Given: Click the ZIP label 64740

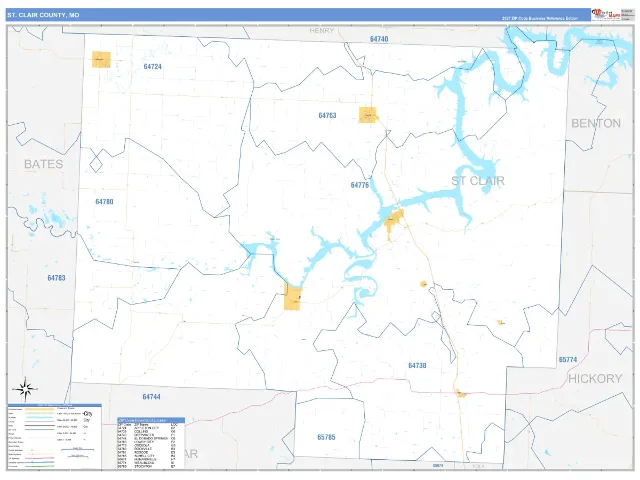Looking at the screenshot, I should coord(379,39).
